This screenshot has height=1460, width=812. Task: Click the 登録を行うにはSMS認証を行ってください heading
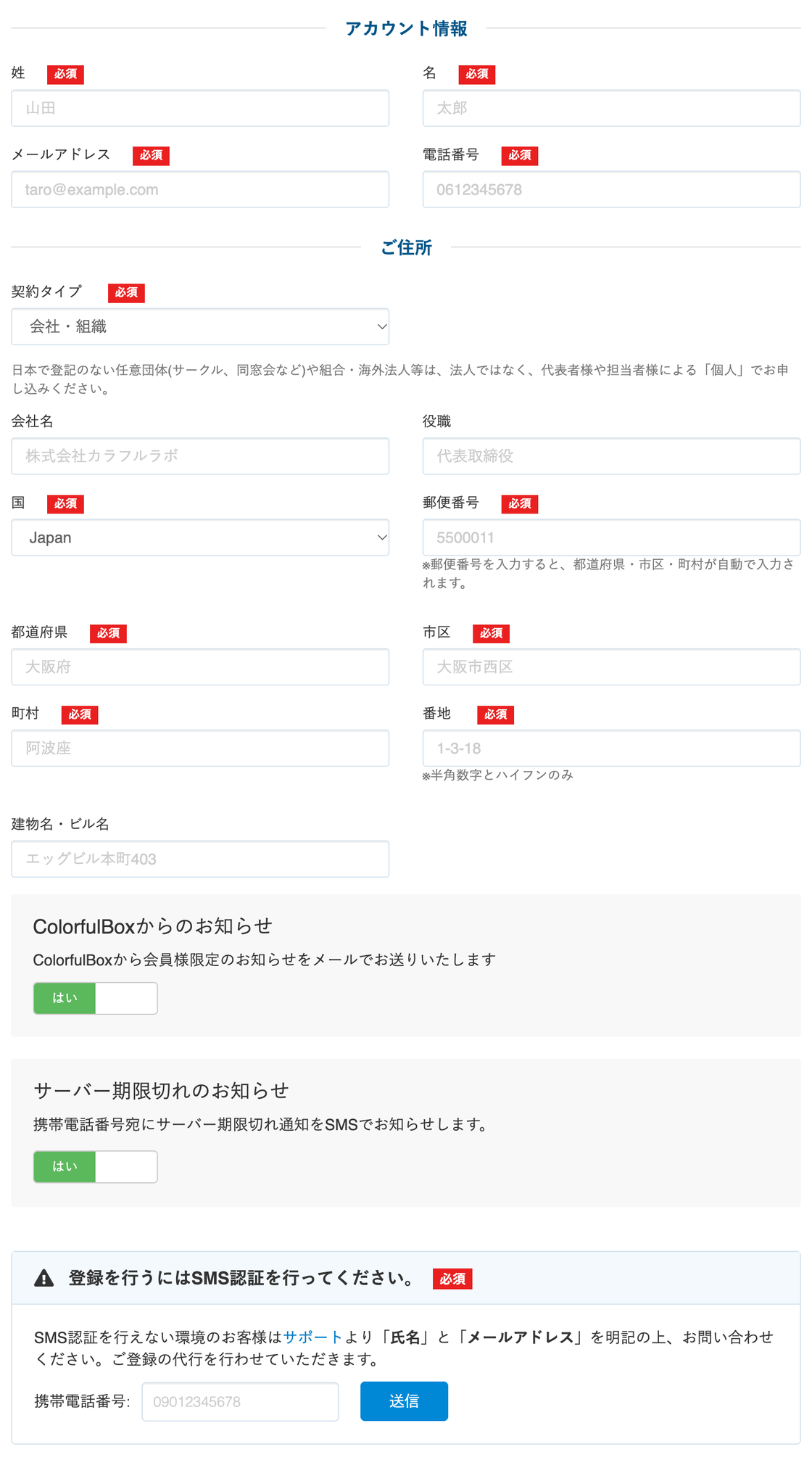(241, 1278)
